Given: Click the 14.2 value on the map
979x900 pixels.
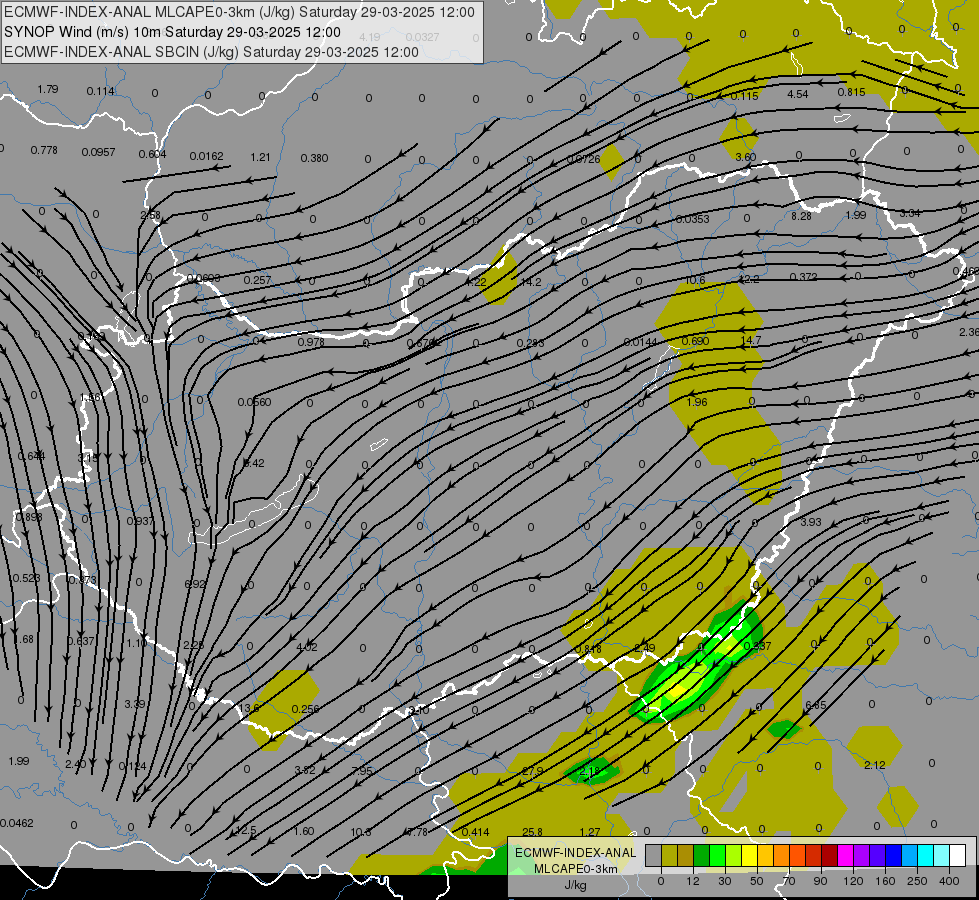Looking at the screenshot, I should coord(531,282).
